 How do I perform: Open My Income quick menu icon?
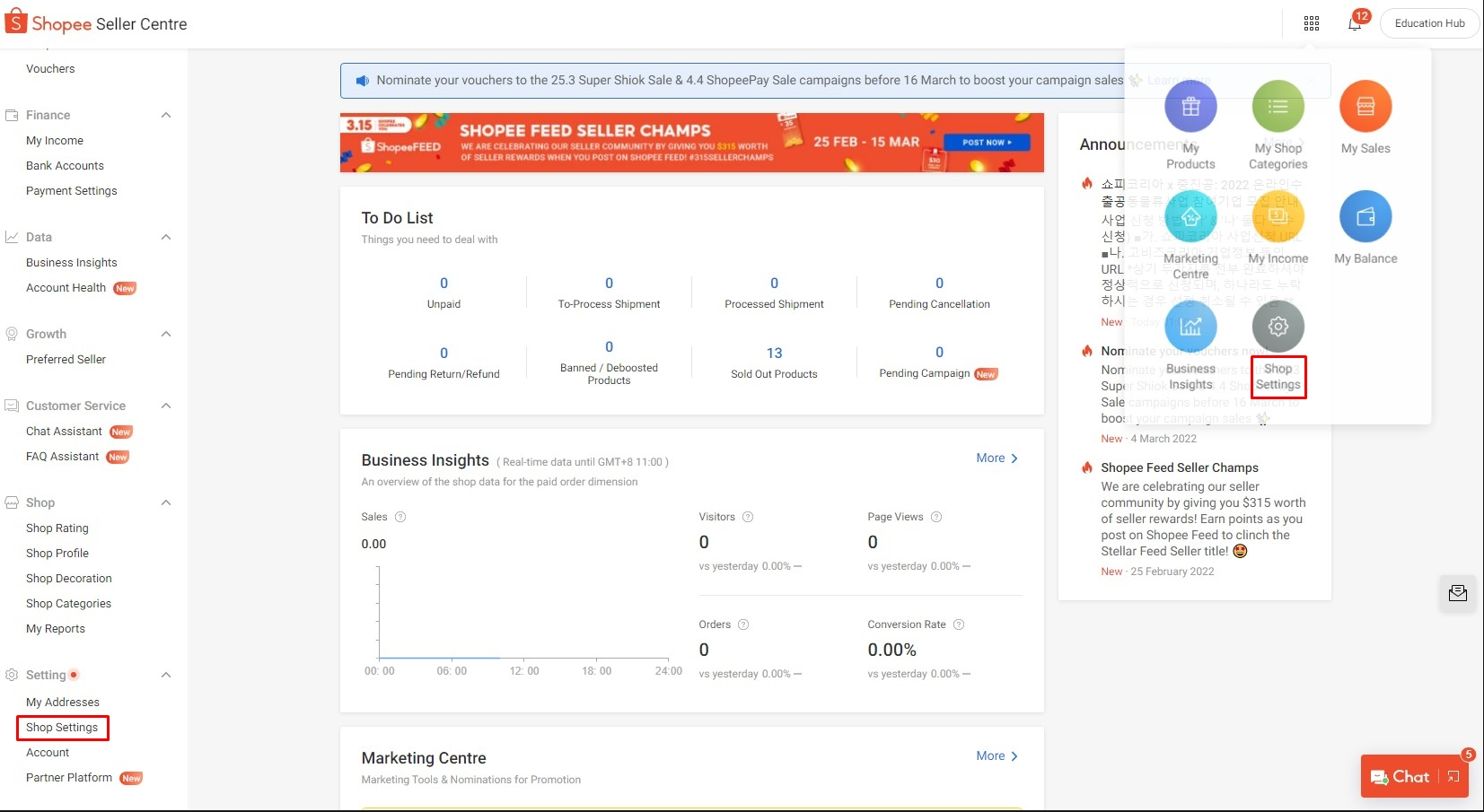tap(1278, 216)
